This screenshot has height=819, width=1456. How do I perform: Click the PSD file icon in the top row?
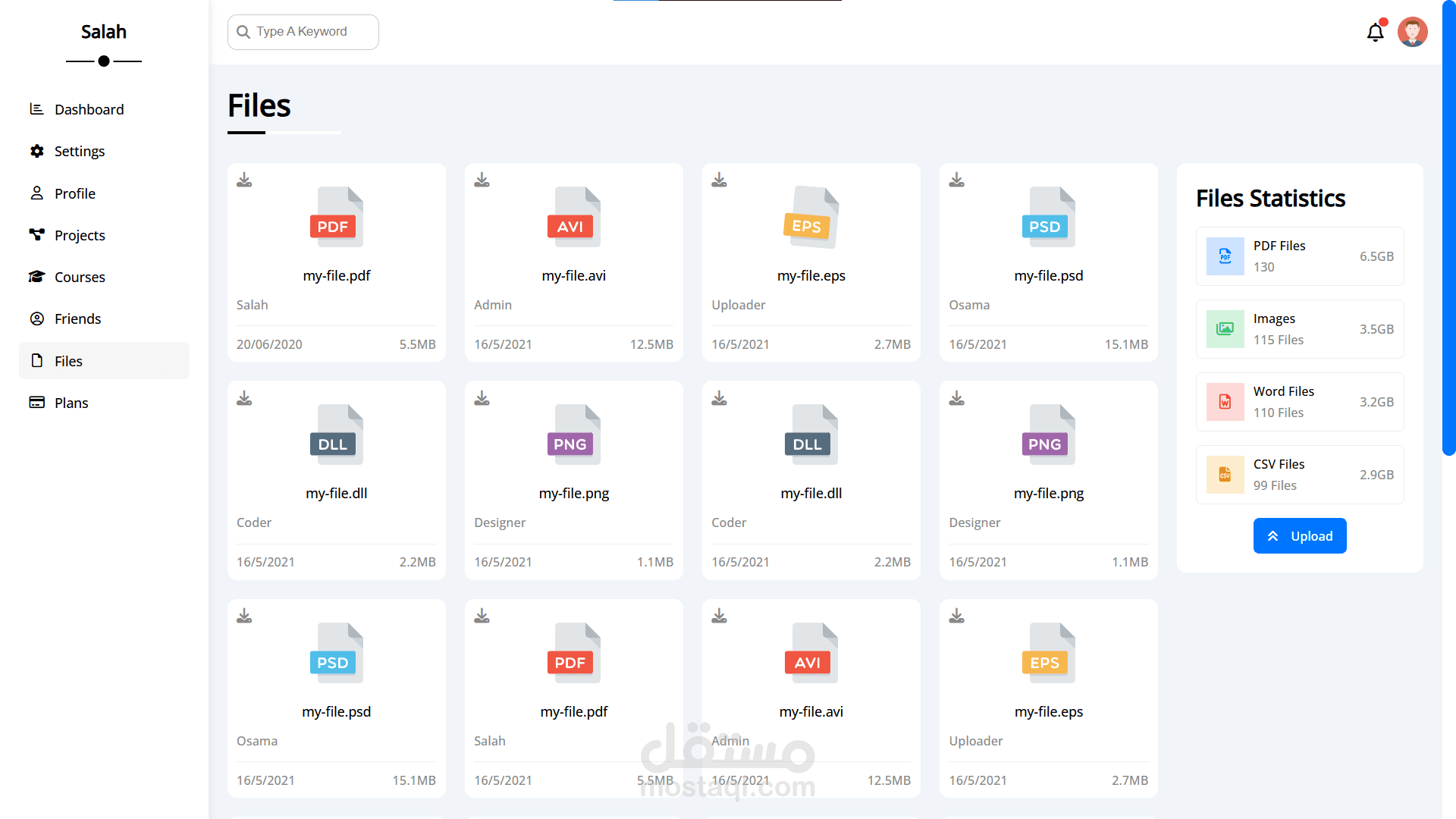(x=1048, y=217)
